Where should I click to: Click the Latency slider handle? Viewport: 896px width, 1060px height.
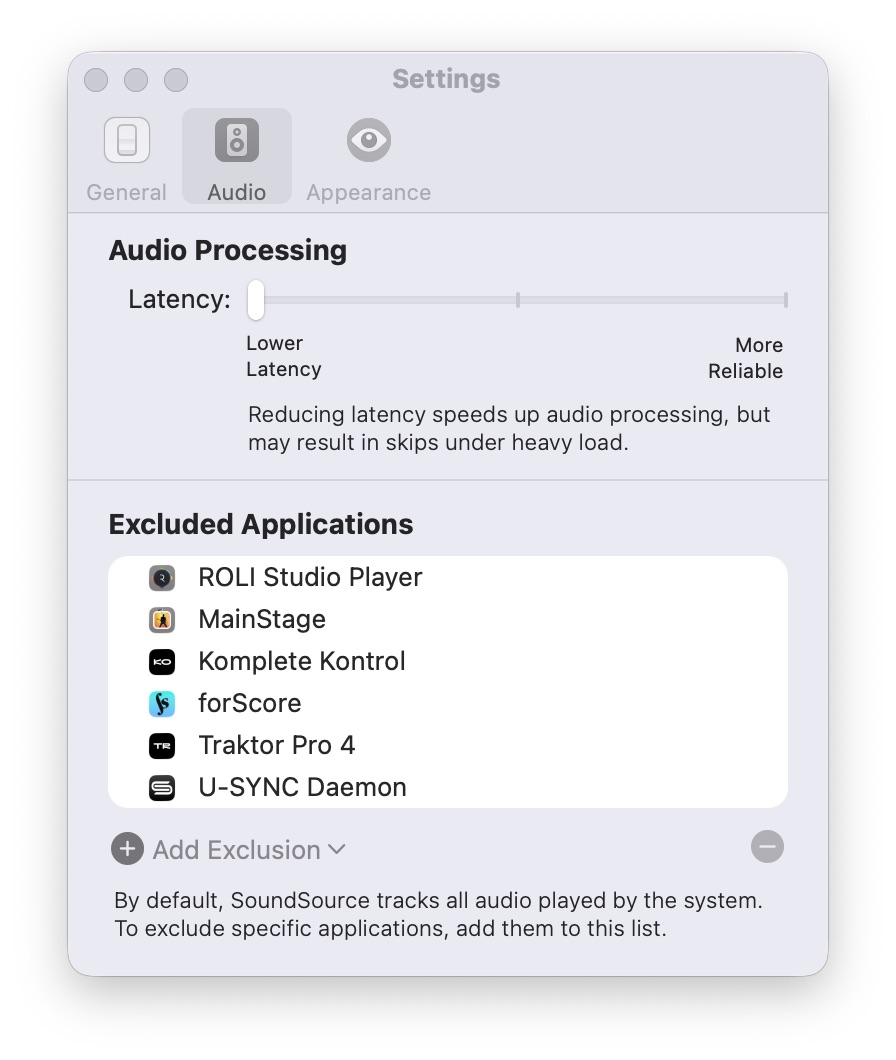point(256,299)
